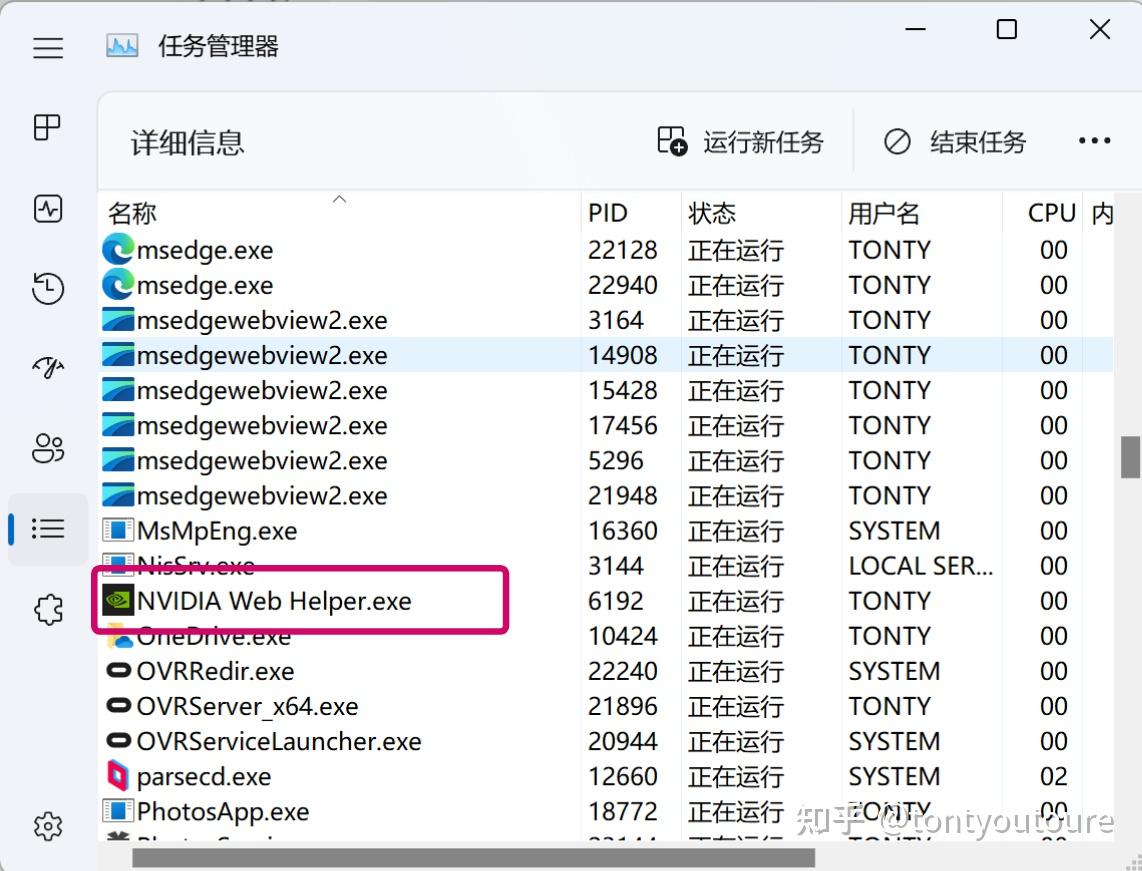This screenshot has height=871, width=1142.
Task: Click the NVIDIA Web Helper.exe icon
Action: (x=118, y=601)
